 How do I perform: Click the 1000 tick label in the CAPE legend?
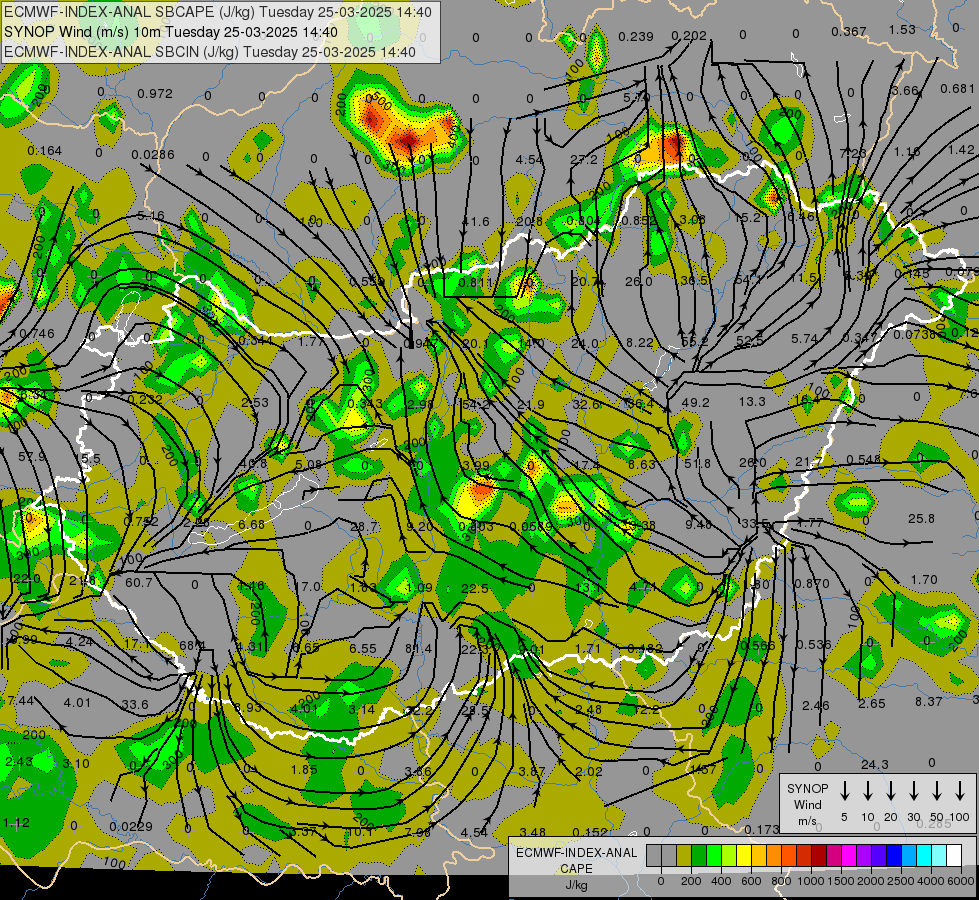tap(811, 881)
